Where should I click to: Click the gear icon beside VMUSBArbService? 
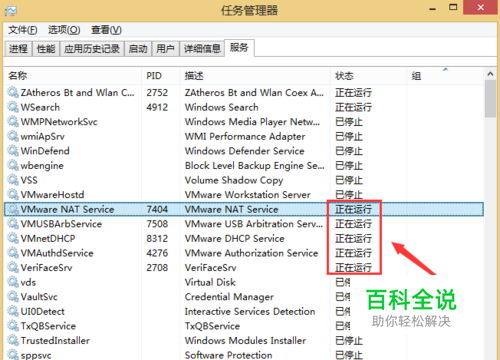pyautogui.click(x=13, y=224)
